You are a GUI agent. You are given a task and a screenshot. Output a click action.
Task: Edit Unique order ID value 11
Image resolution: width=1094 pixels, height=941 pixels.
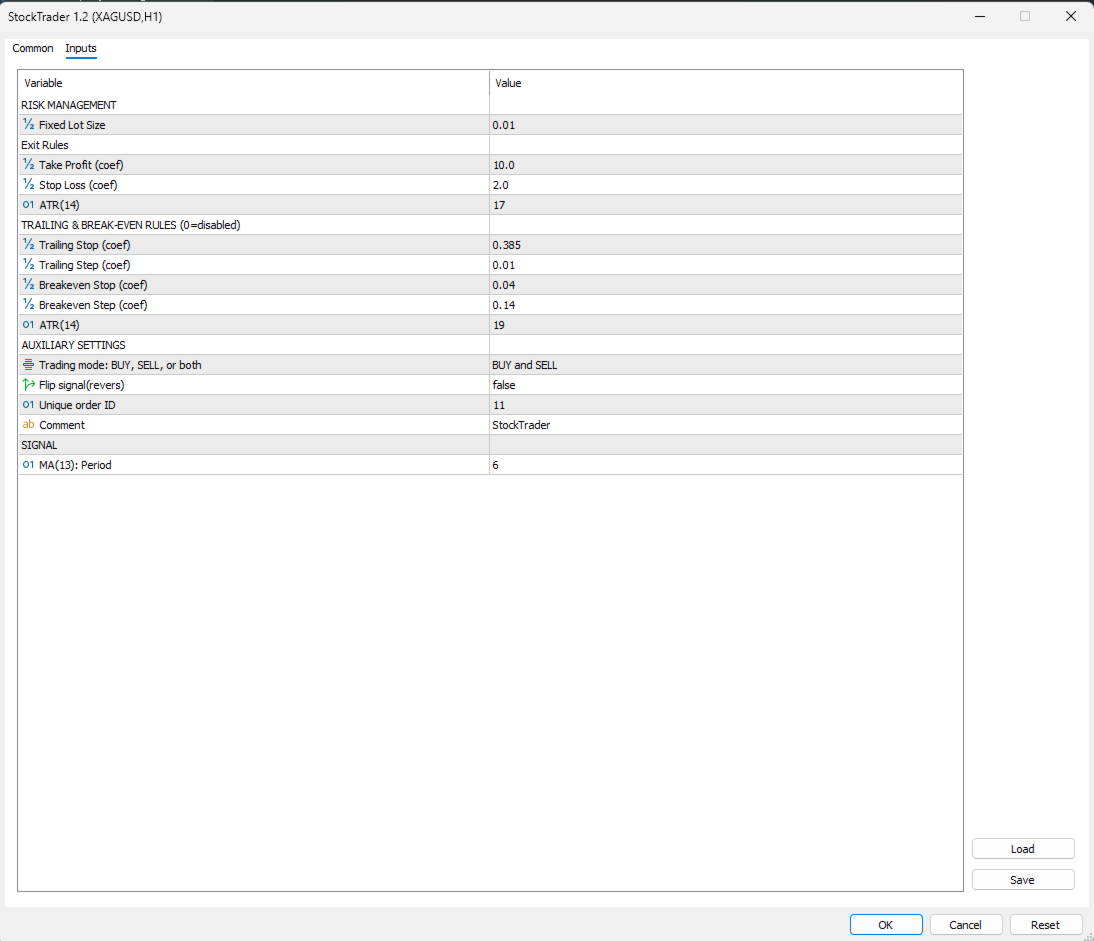click(x=726, y=405)
